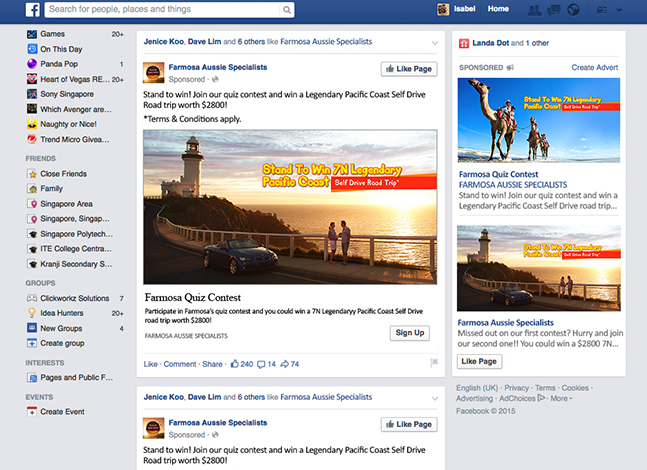
Task: Click the Sony Singapore app icon
Action: (x=32, y=94)
